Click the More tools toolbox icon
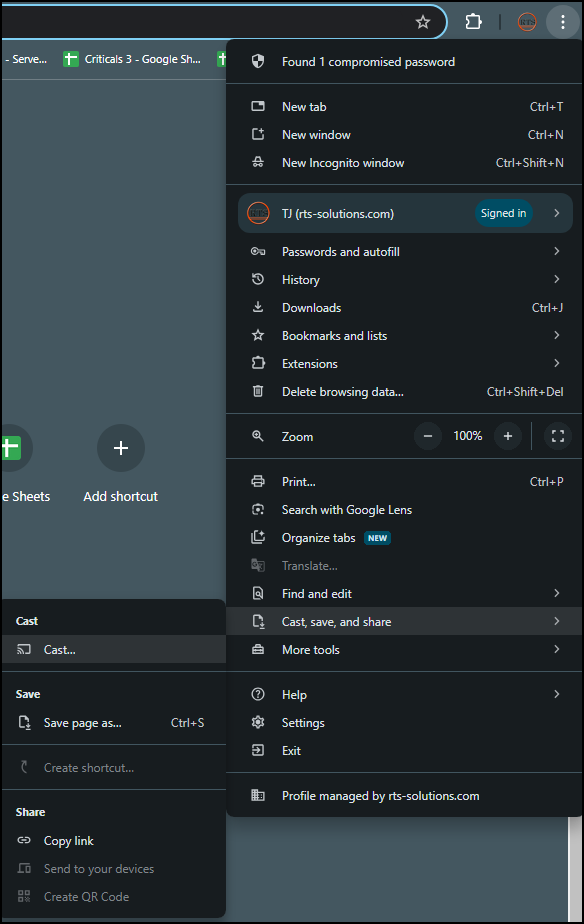584x924 pixels. [x=258, y=649]
